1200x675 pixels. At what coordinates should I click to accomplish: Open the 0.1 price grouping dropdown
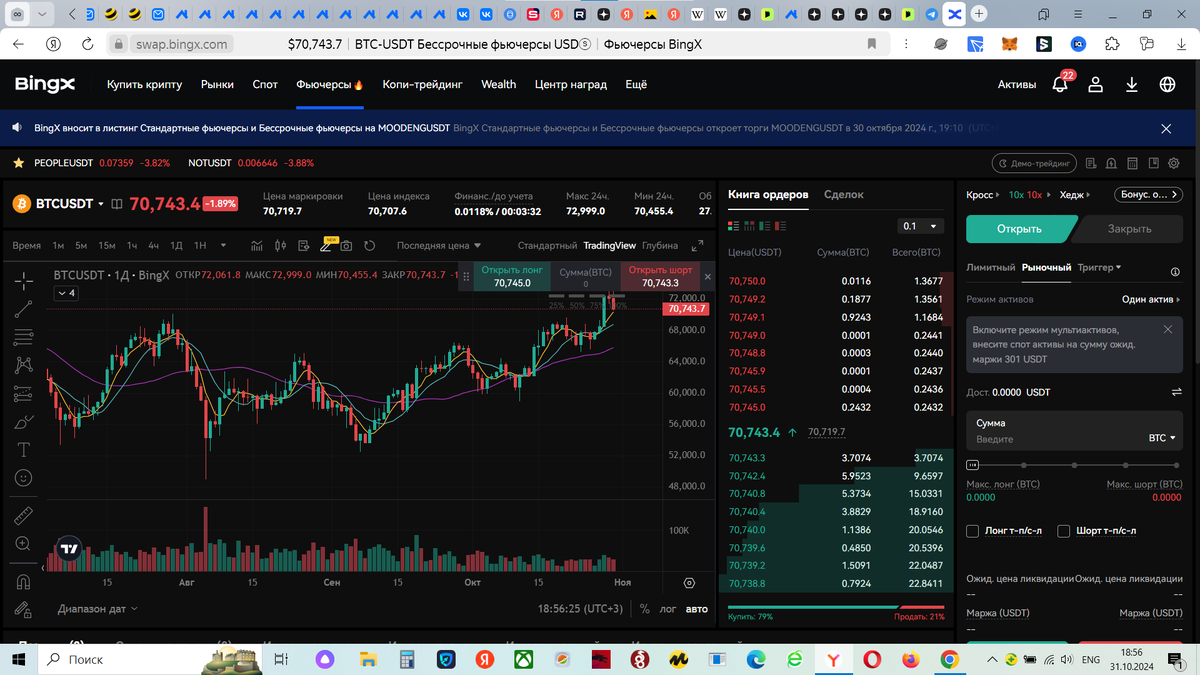click(x=919, y=226)
